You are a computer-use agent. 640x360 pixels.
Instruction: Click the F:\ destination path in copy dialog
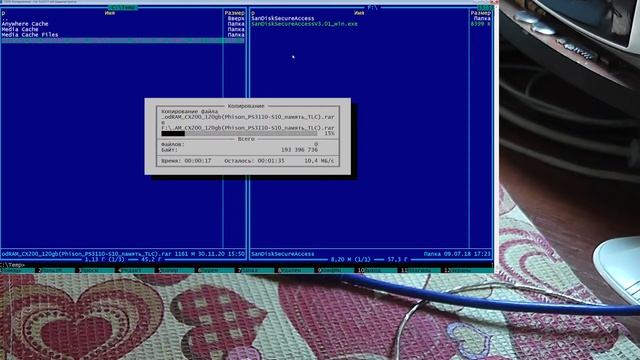[248, 128]
